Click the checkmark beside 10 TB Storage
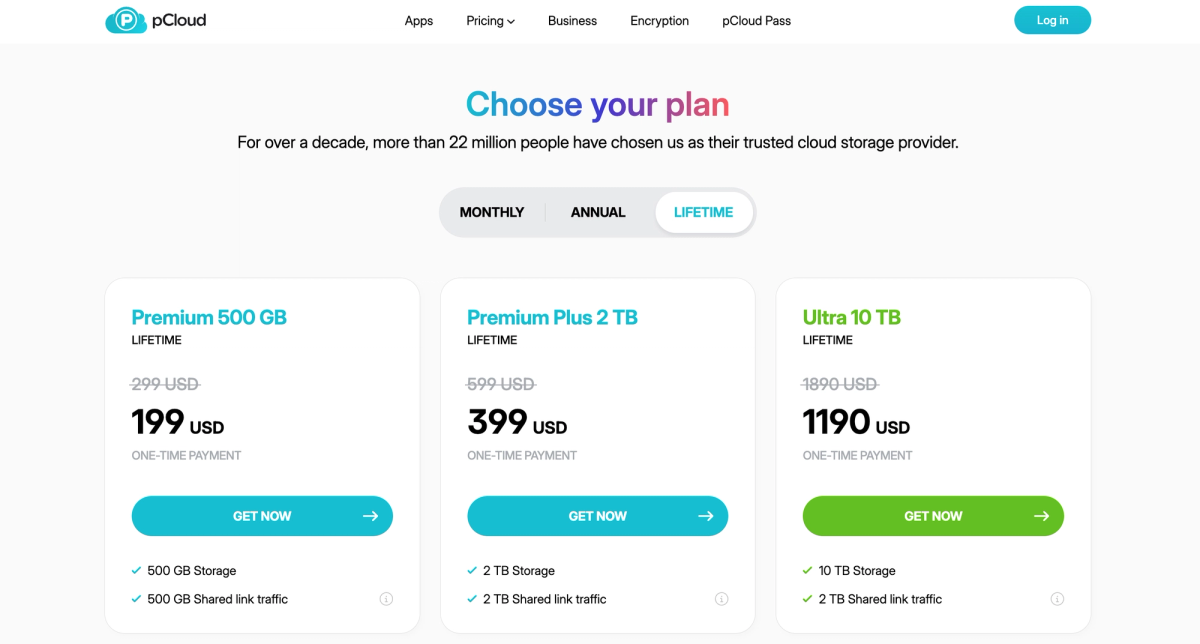The image size is (1200, 644). [x=807, y=570]
